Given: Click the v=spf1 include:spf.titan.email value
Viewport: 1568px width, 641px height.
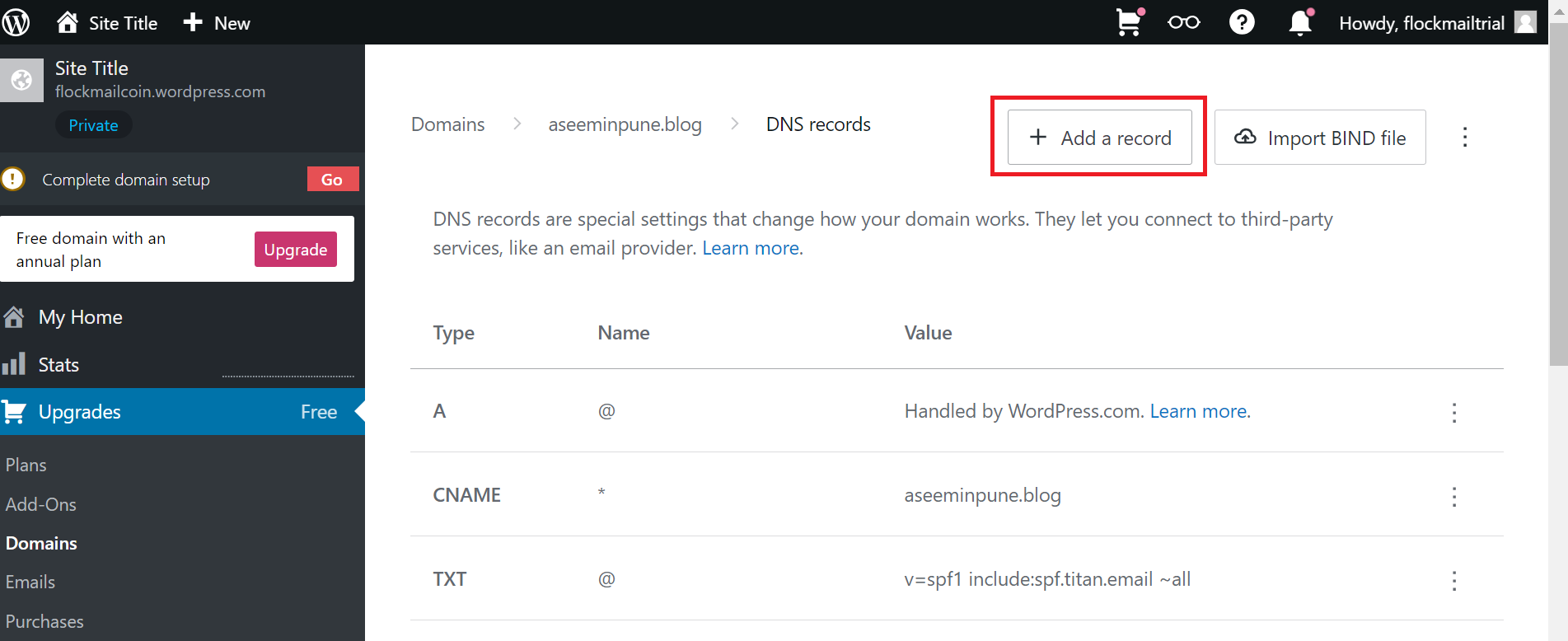Looking at the screenshot, I should click(1047, 579).
